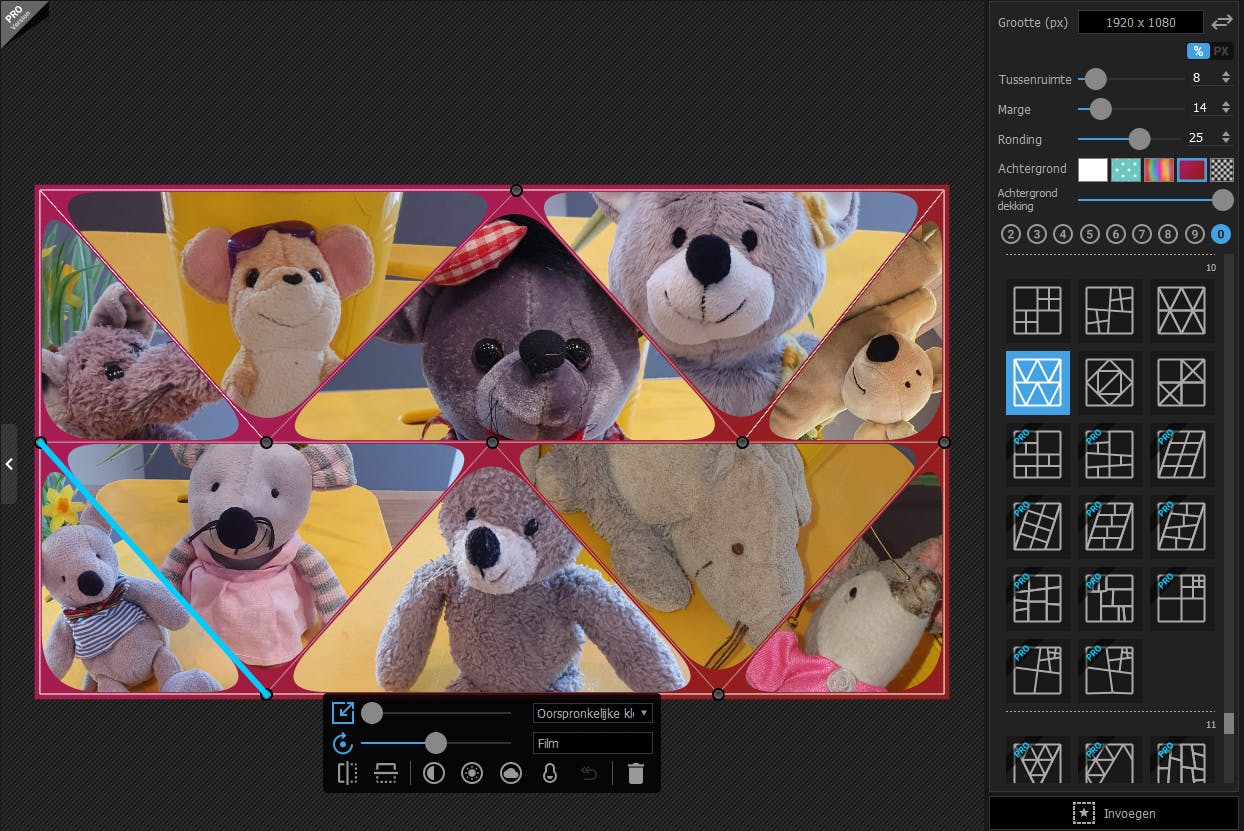Switch units to PX

pyautogui.click(x=1222, y=51)
